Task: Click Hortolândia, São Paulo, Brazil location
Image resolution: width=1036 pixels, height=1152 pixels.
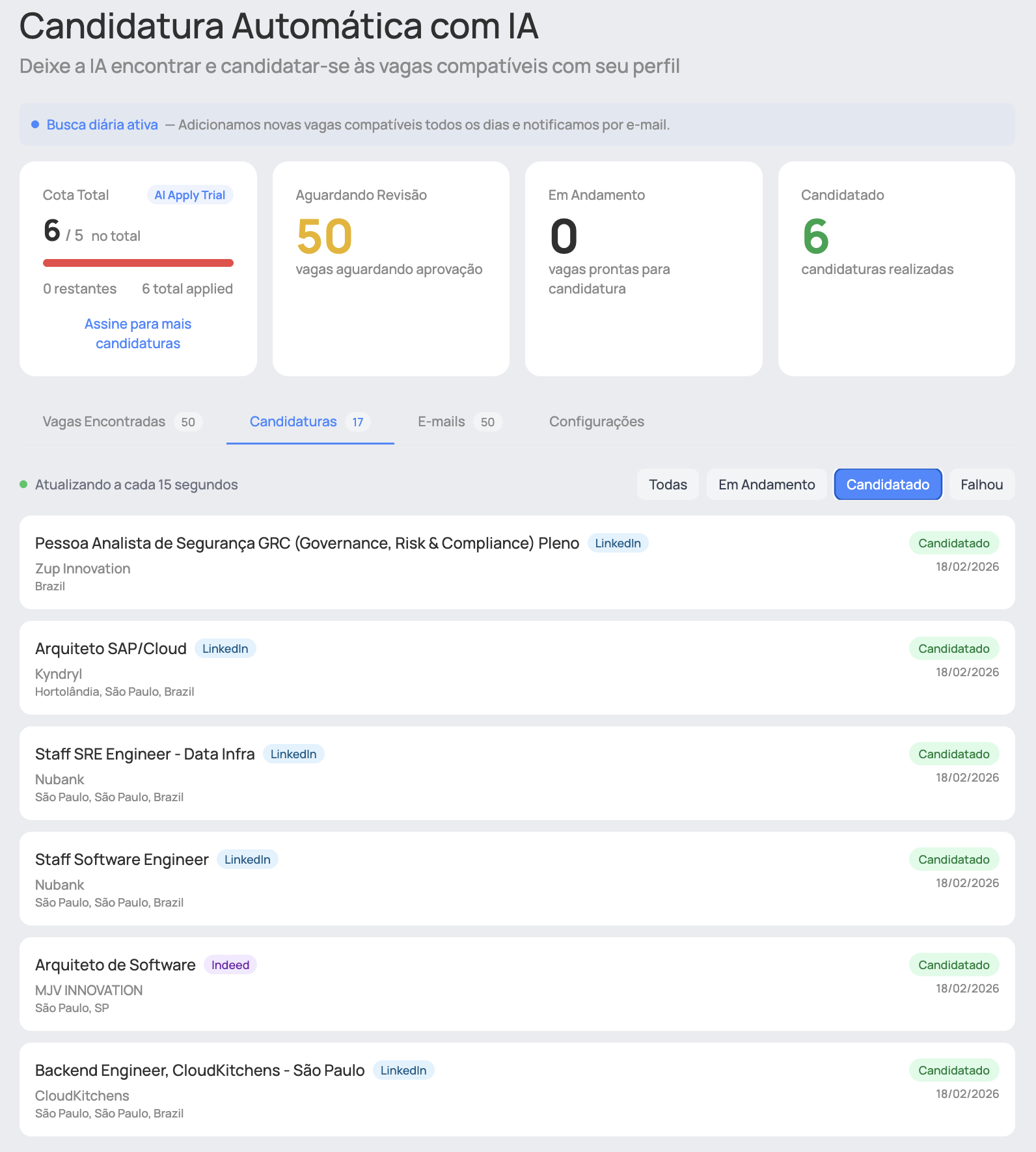Action: click(115, 691)
